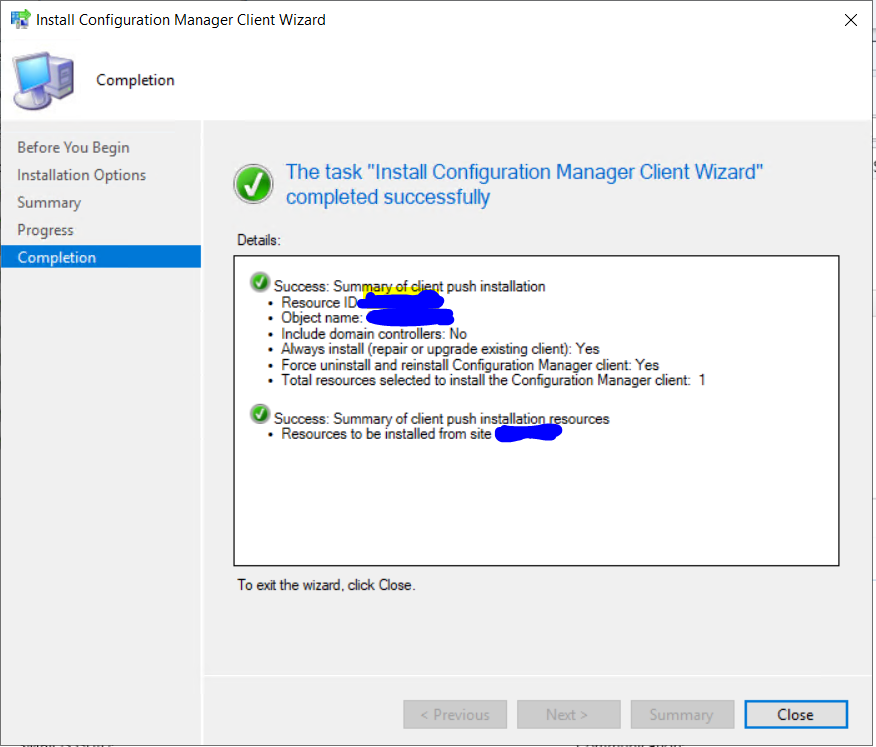876x747 pixels.
Task: Click the 'Details:' label
Action: [259, 240]
